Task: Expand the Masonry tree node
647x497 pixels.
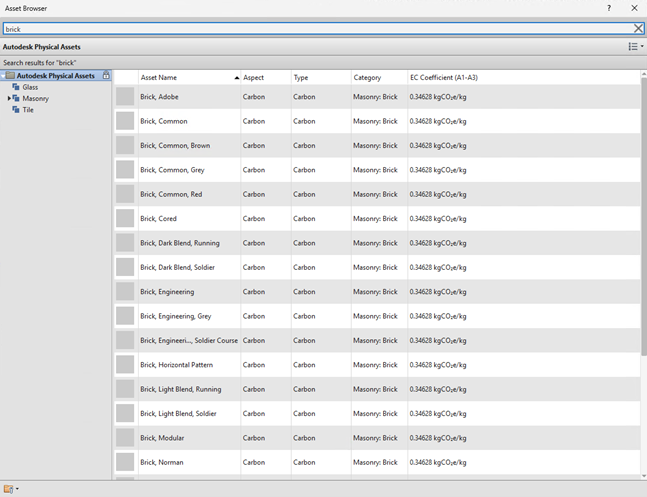Action: 10,99
